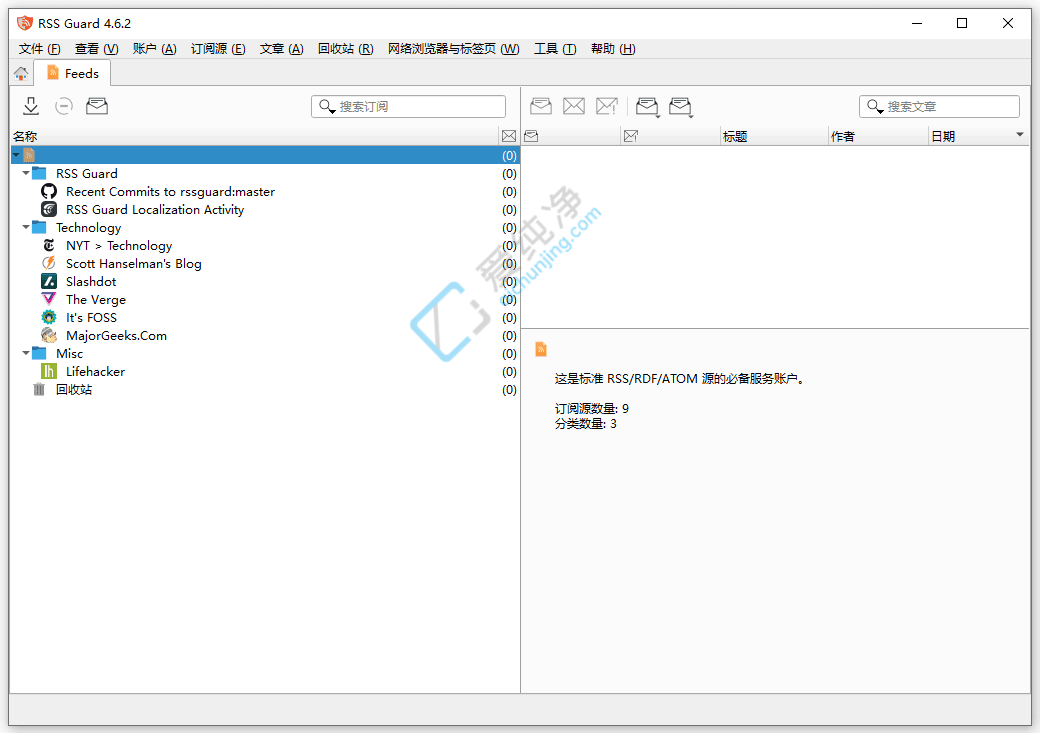Select the 回收站 tree item
Image resolution: width=1040 pixels, height=733 pixels.
pyautogui.click(x=74, y=389)
